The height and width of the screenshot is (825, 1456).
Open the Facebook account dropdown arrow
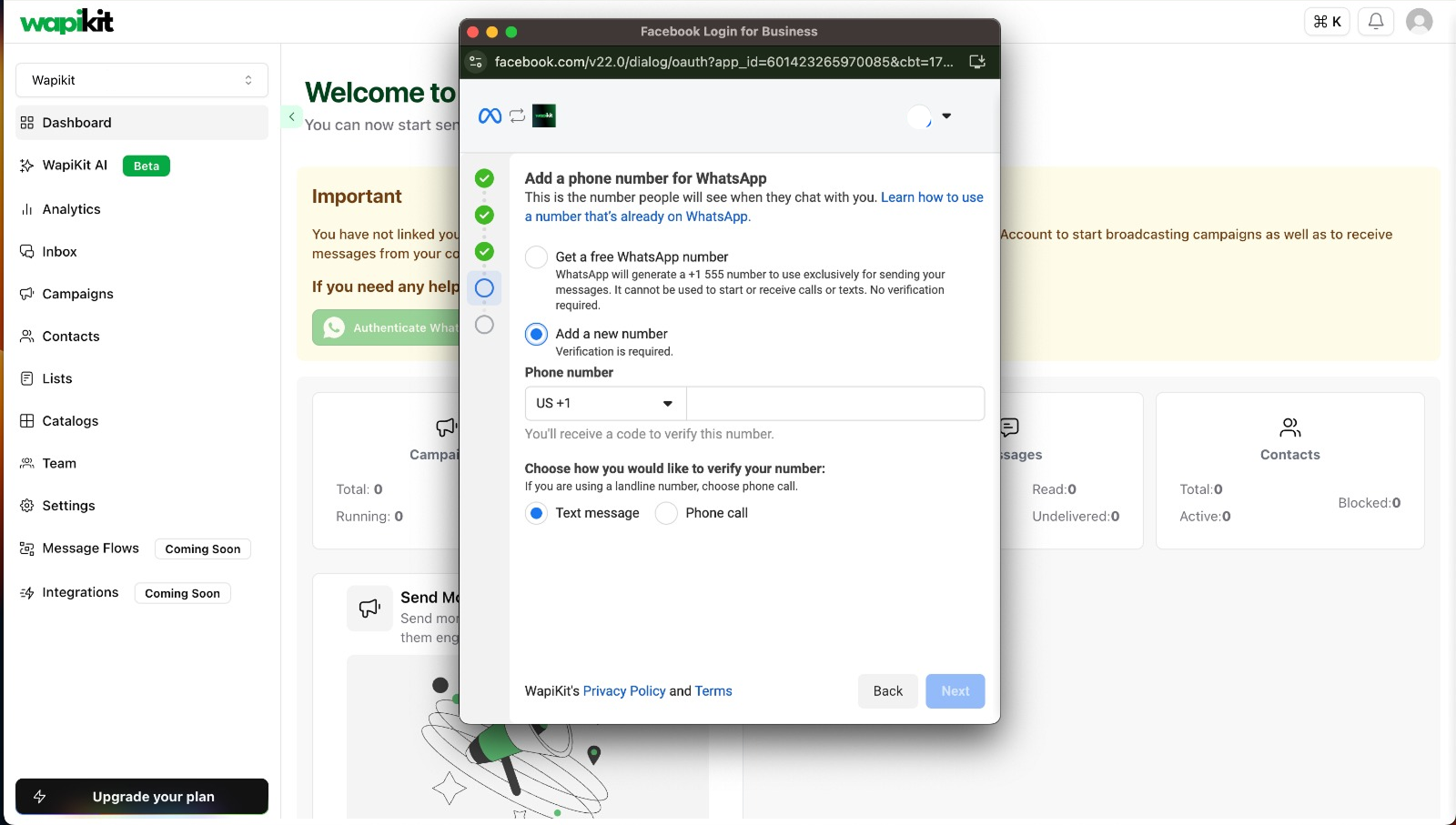(946, 116)
